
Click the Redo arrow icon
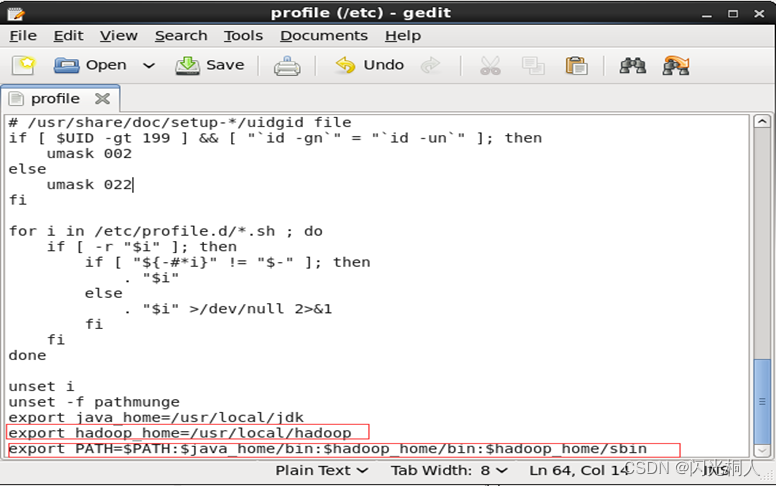(x=431, y=65)
